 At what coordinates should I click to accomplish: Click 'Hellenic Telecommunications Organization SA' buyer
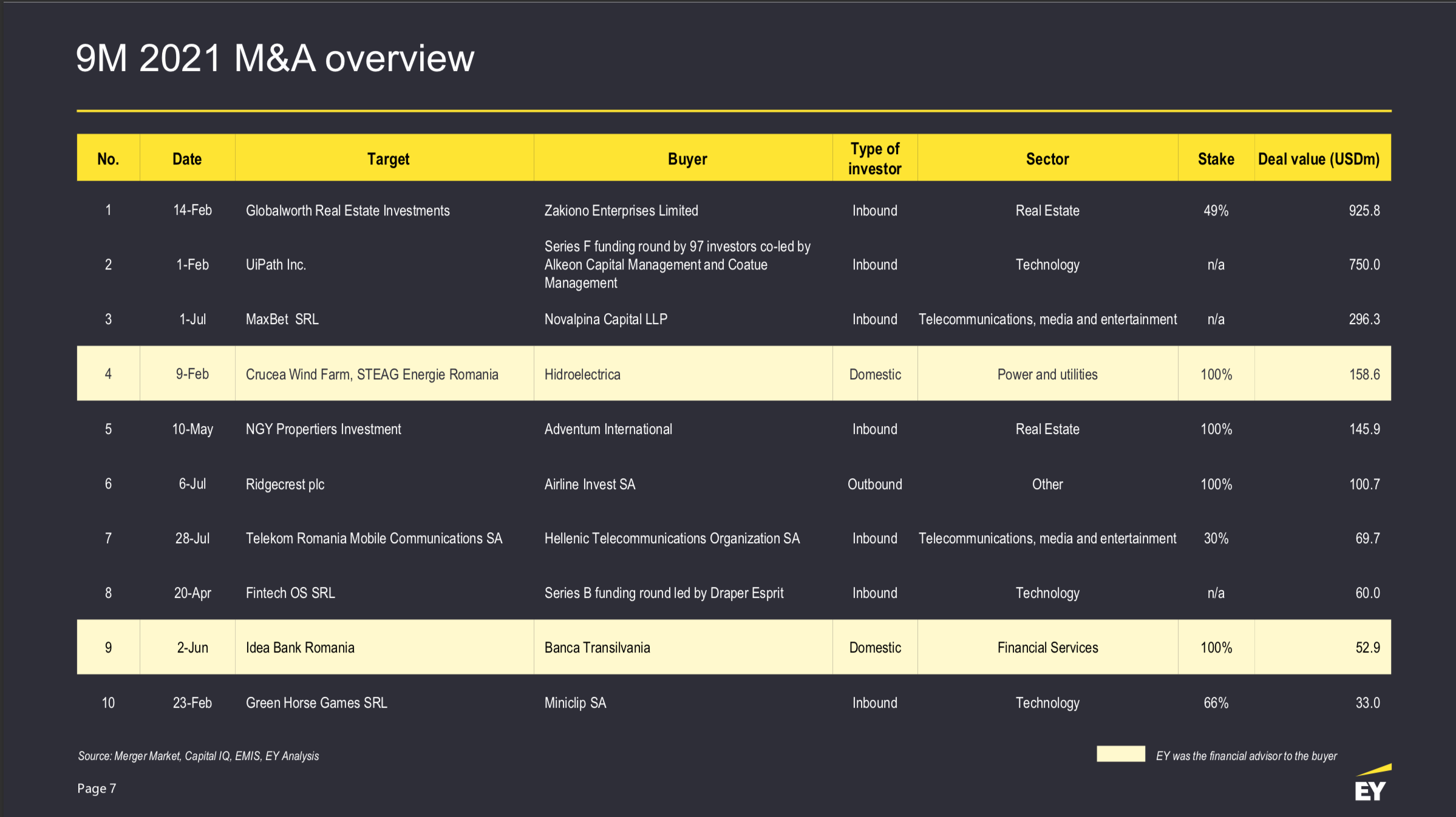tap(672, 538)
